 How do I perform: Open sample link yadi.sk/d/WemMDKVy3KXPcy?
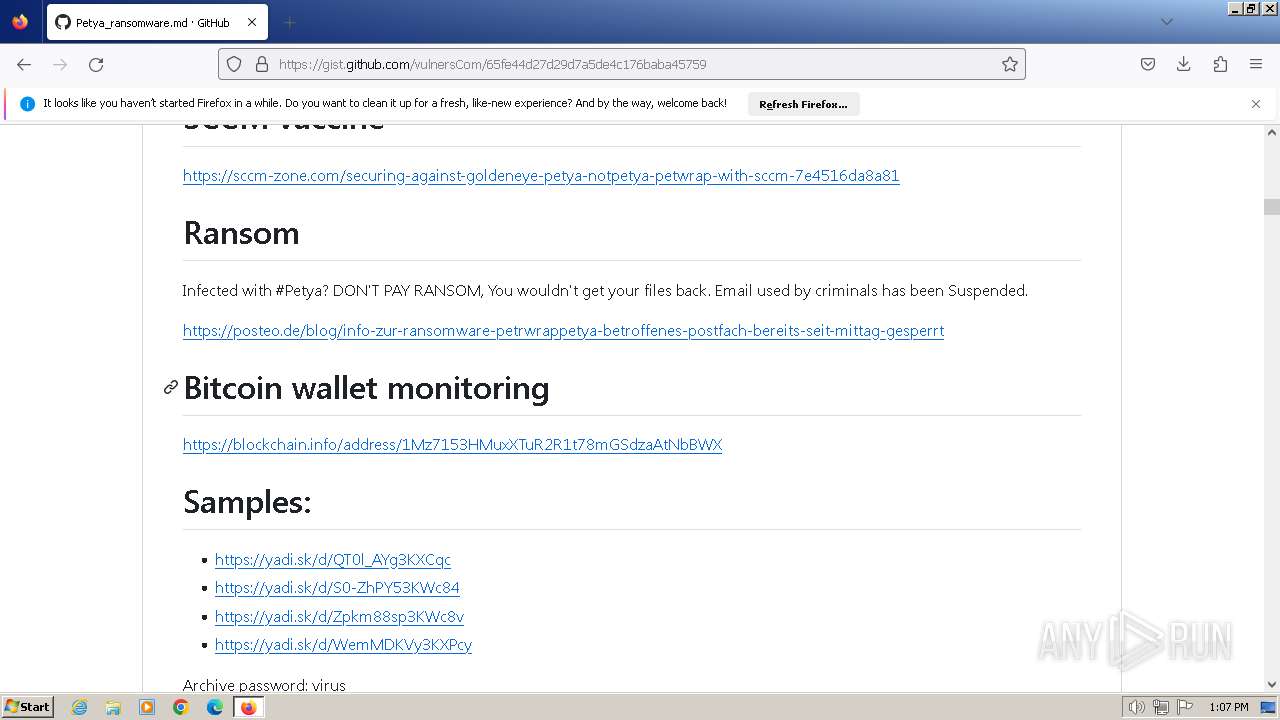pyautogui.click(x=343, y=645)
